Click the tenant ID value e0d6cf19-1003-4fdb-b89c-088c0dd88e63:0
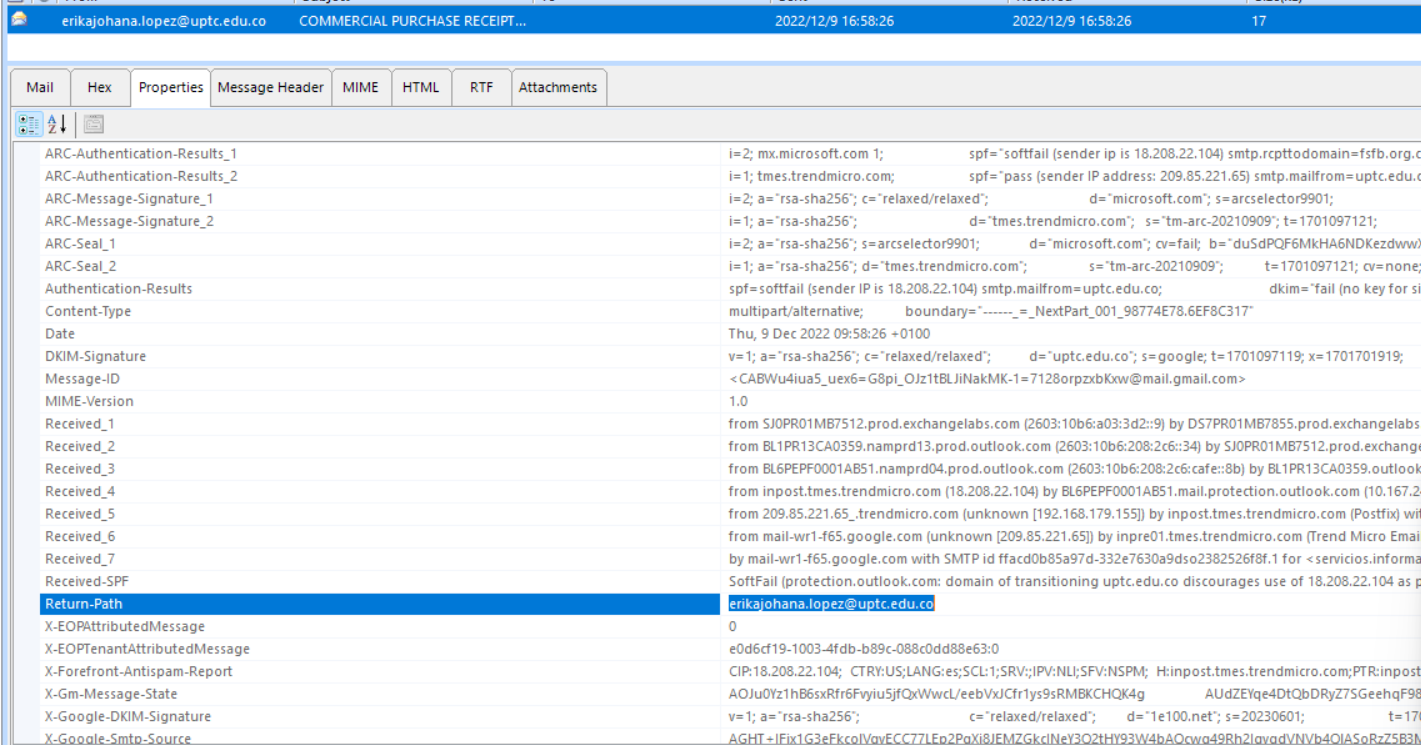The height and width of the screenshot is (745, 1421). point(864,649)
